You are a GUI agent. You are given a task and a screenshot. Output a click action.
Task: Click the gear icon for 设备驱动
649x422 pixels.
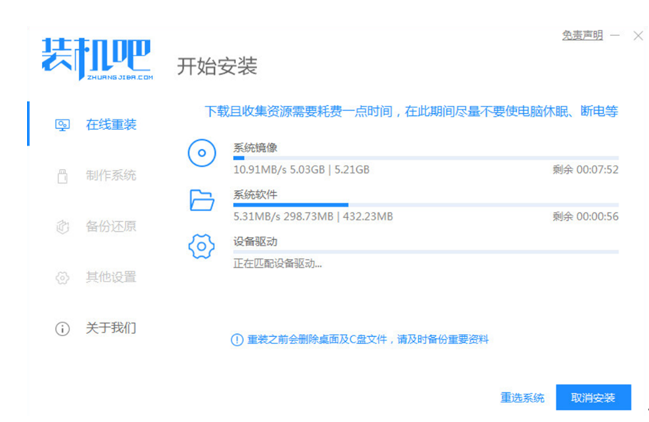tap(202, 247)
